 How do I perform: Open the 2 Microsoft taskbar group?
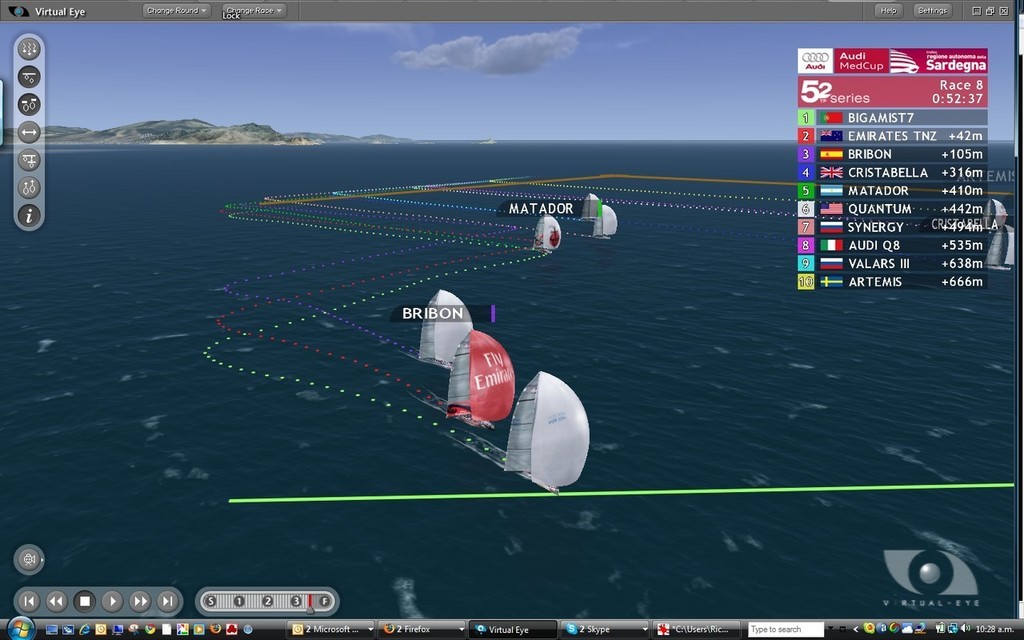332,630
